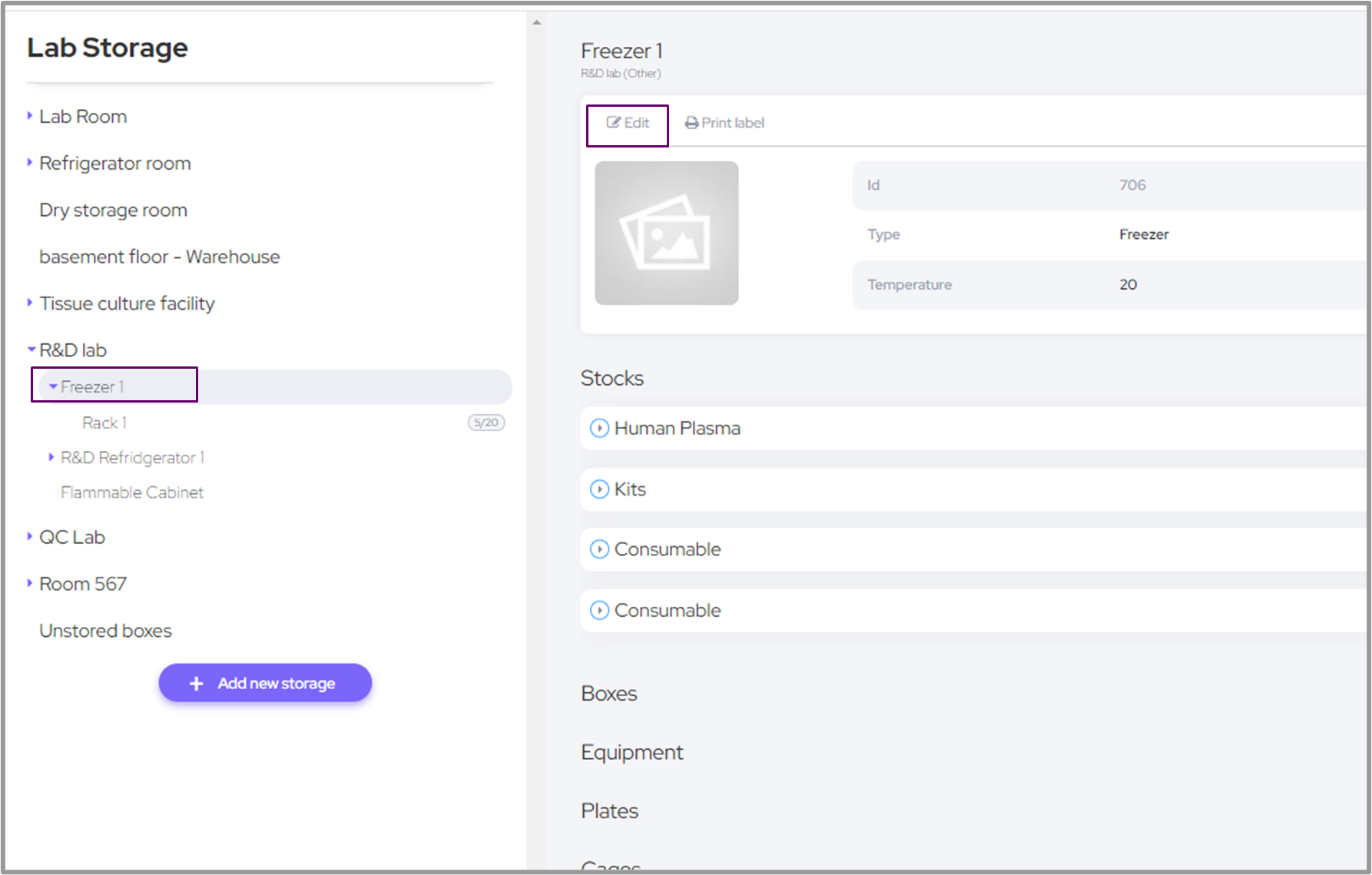Click the scroll up arrow of the panel
Image resolution: width=1372 pixels, height=875 pixels.
click(537, 22)
